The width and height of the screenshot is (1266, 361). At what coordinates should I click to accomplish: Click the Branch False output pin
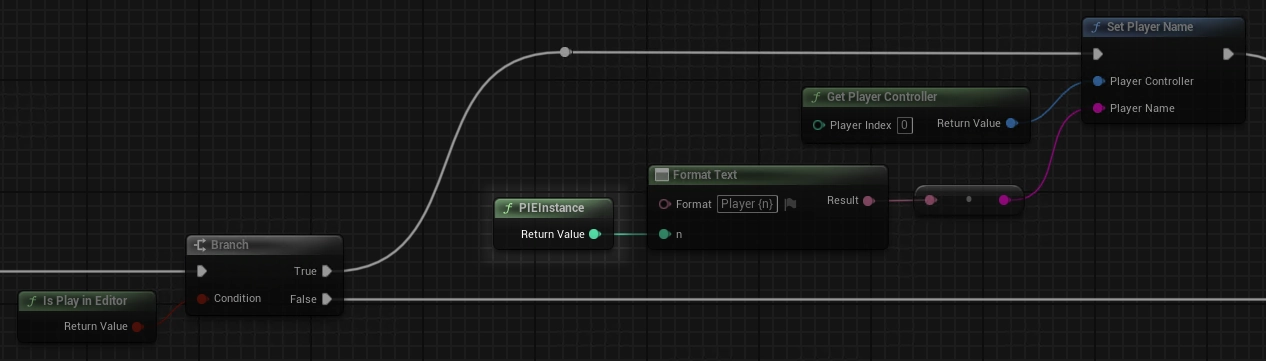click(x=327, y=298)
